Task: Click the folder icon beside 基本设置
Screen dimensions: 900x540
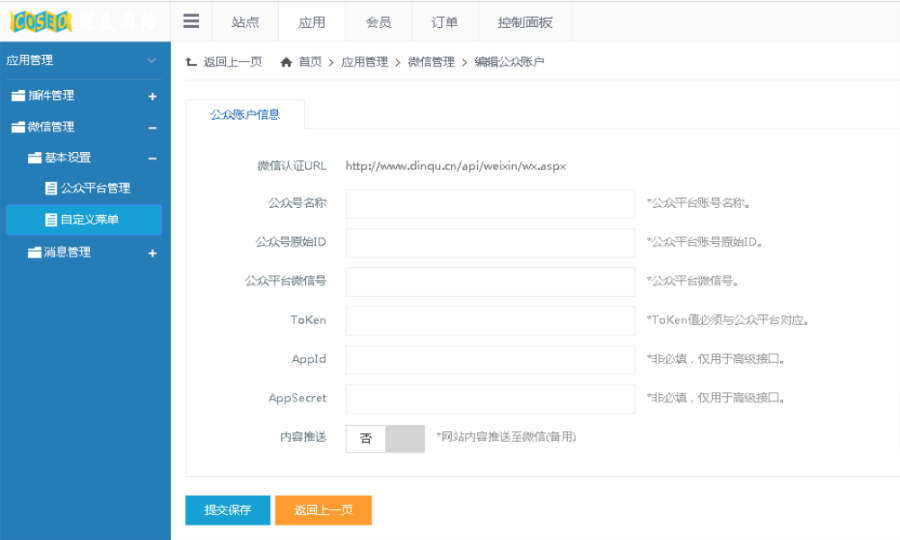Action: click(x=35, y=158)
